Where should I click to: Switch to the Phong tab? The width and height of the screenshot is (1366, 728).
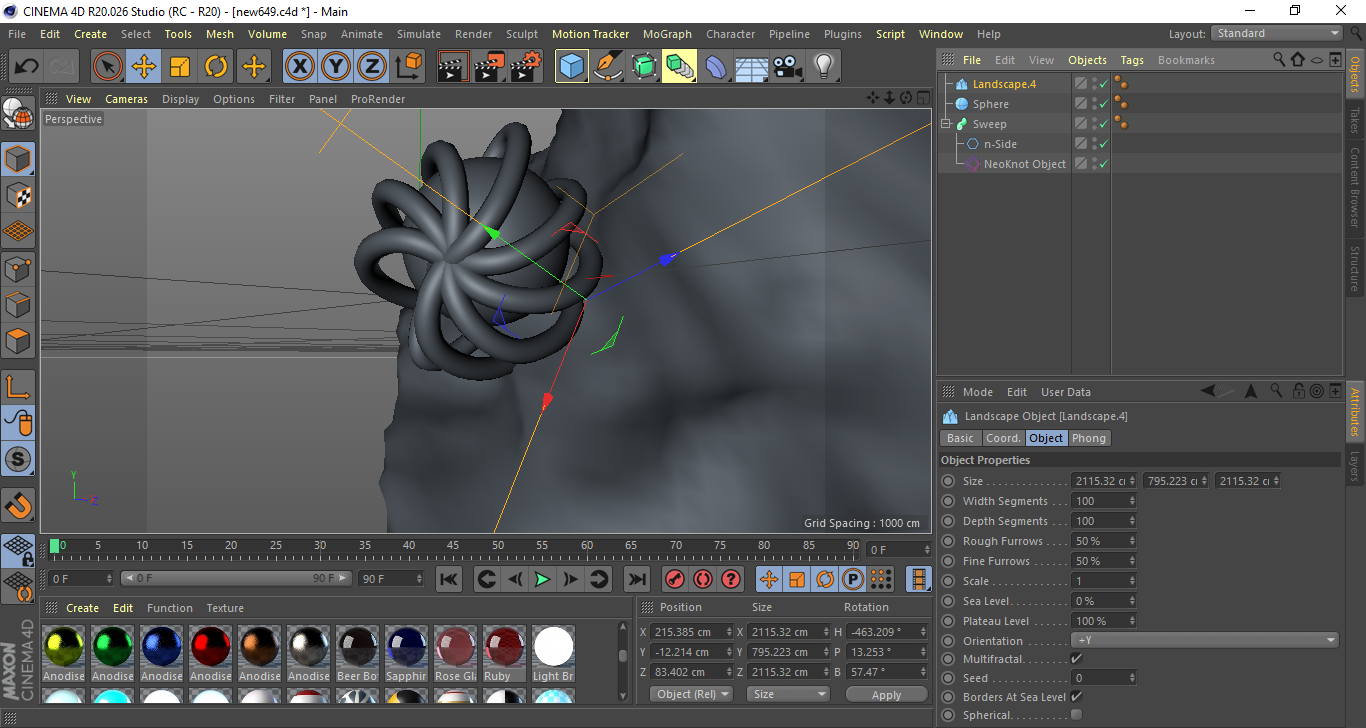(1089, 438)
